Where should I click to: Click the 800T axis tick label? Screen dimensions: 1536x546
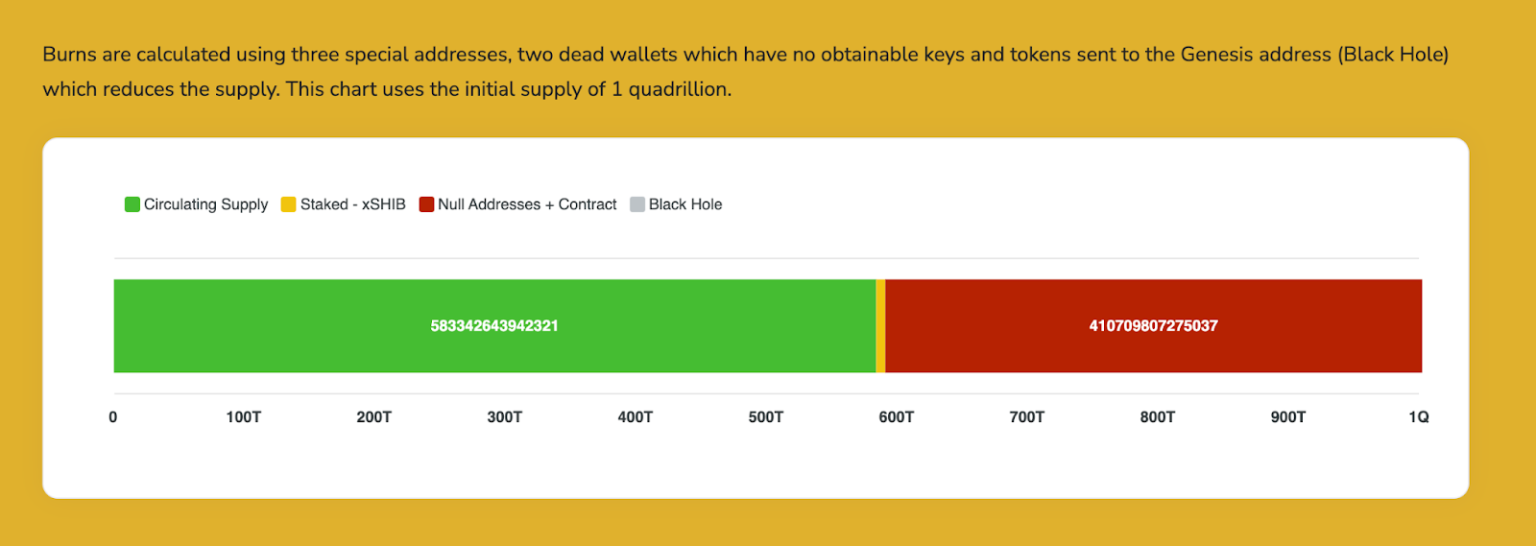pyautogui.click(x=1157, y=417)
